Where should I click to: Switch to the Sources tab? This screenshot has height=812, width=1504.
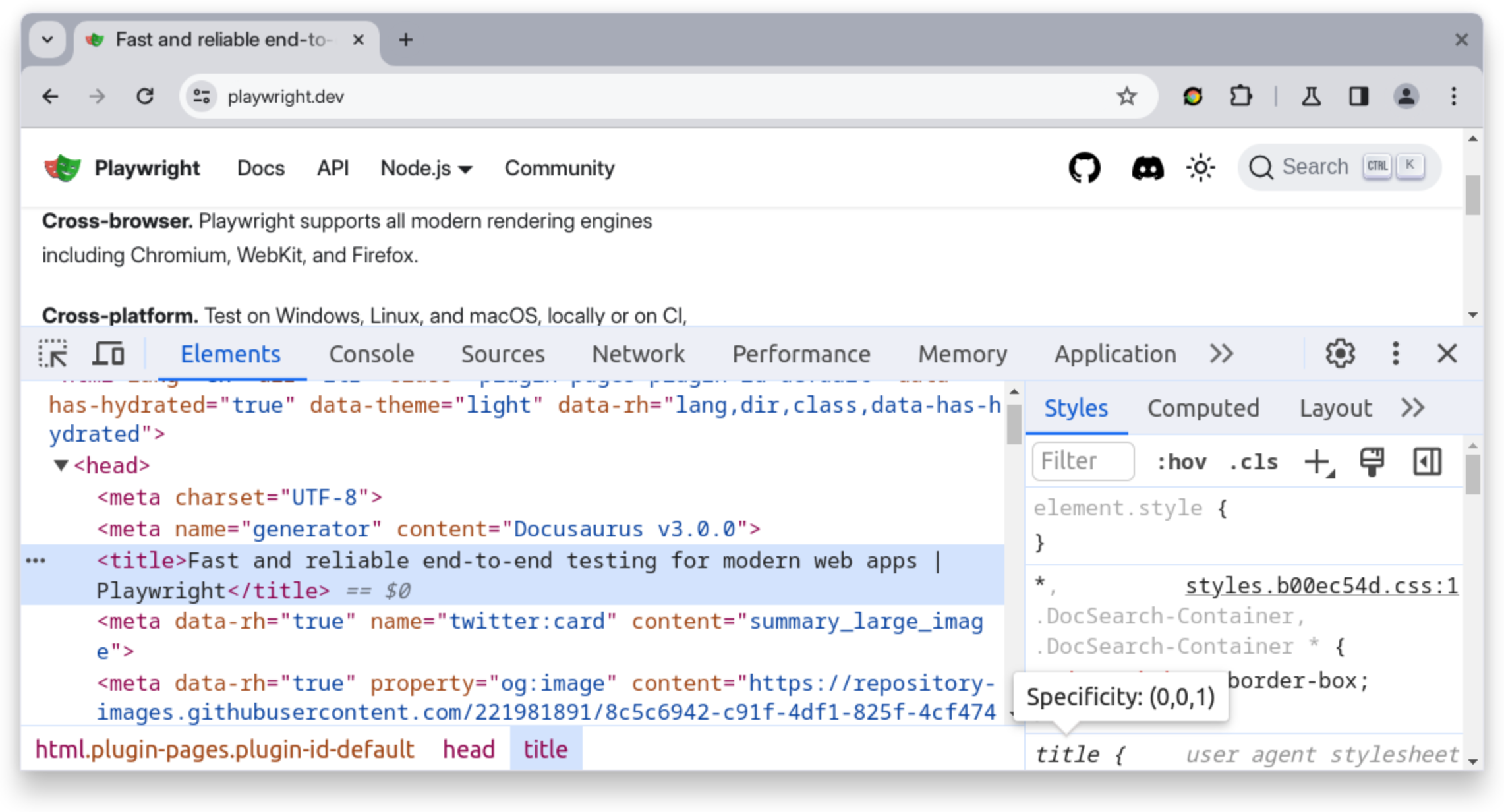[503, 354]
